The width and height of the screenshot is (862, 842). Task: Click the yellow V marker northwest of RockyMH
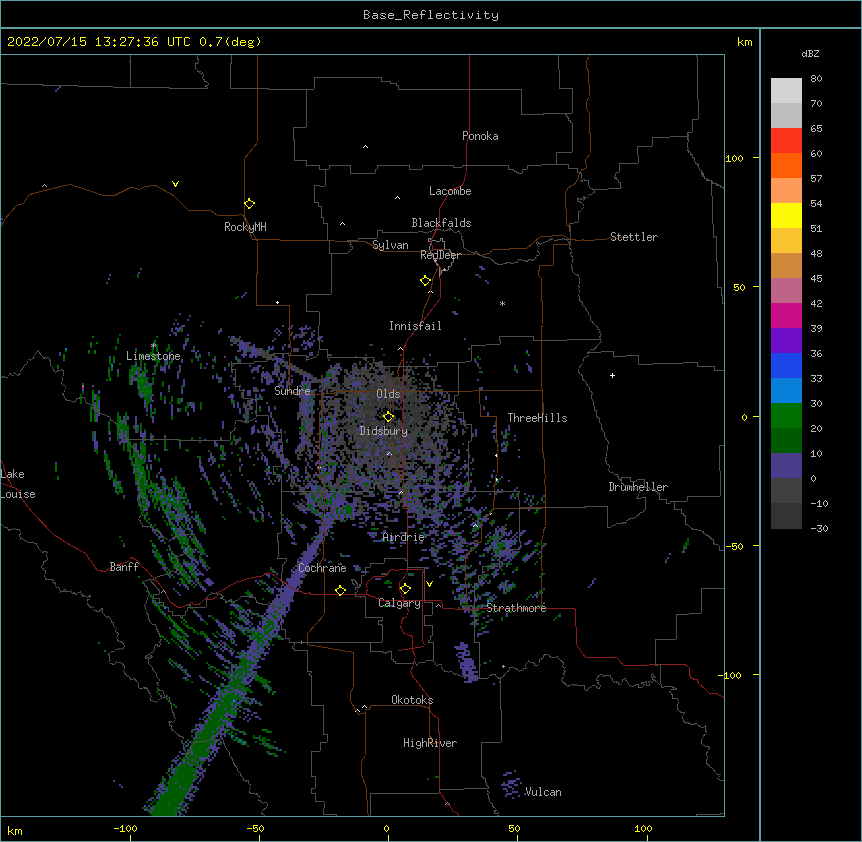pyautogui.click(x=175, y=184)
